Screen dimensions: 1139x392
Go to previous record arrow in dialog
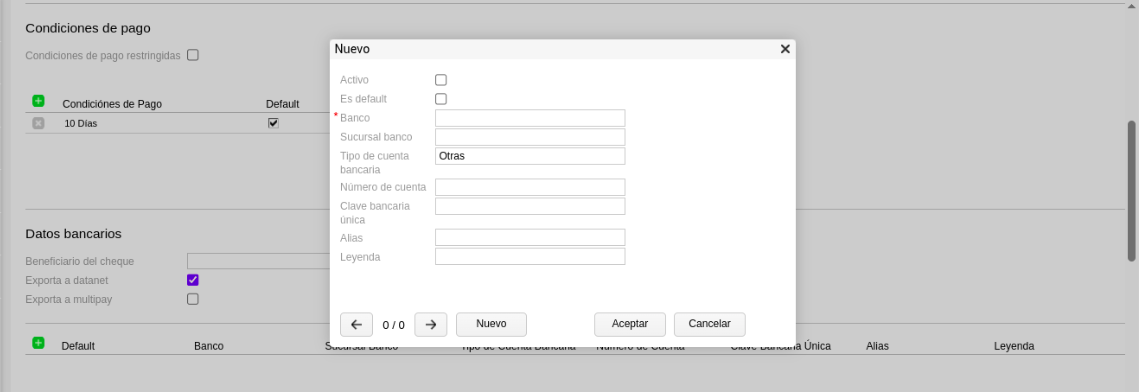tap(356, 324)
